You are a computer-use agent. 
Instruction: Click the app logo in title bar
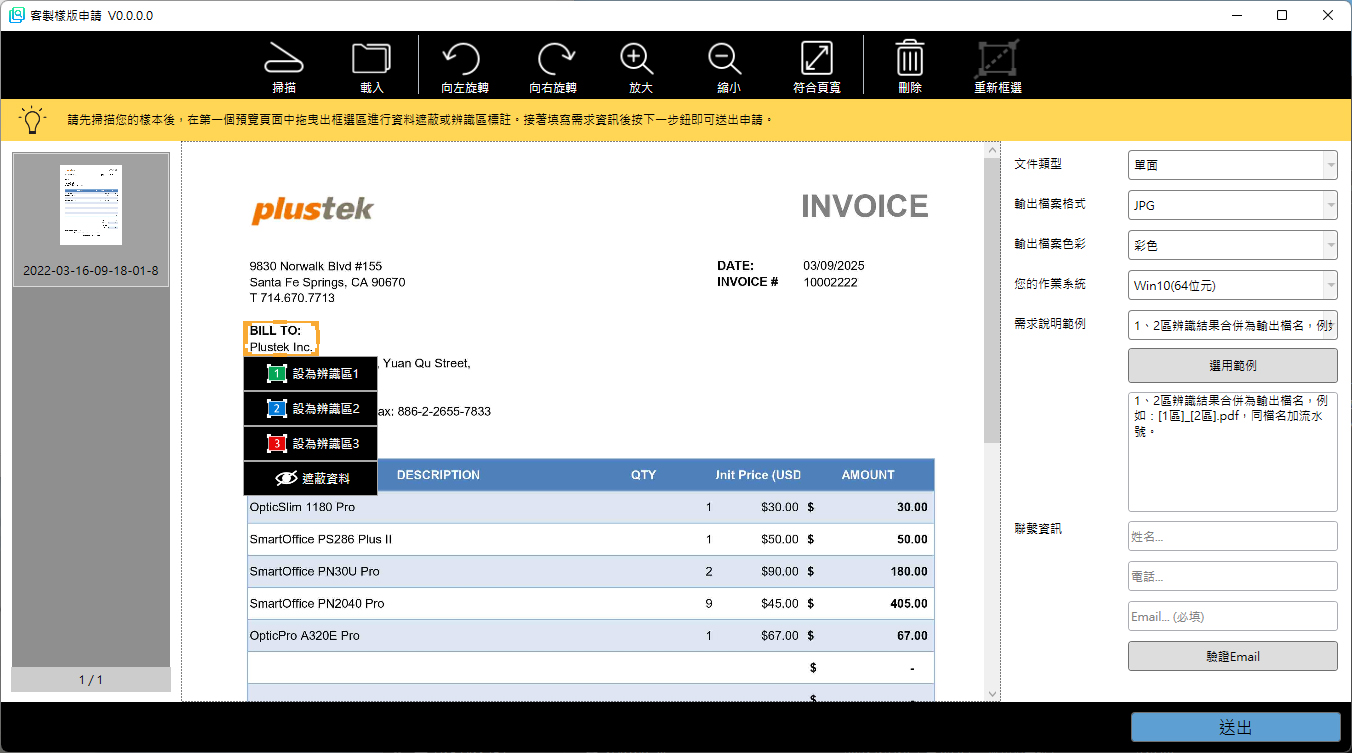(x=17, y=15)
